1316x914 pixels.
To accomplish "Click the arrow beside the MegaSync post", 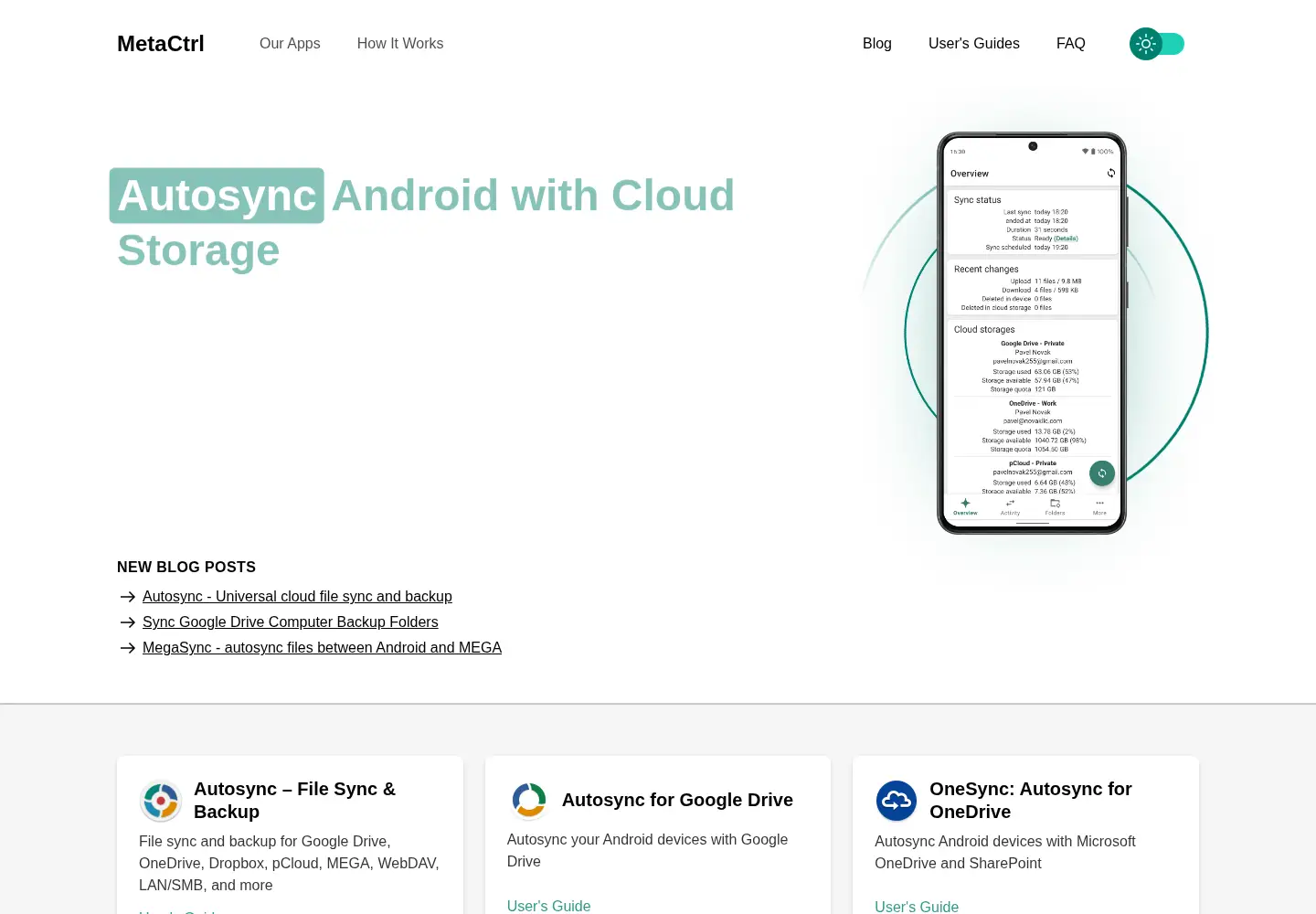I will [x=128, y=648].
